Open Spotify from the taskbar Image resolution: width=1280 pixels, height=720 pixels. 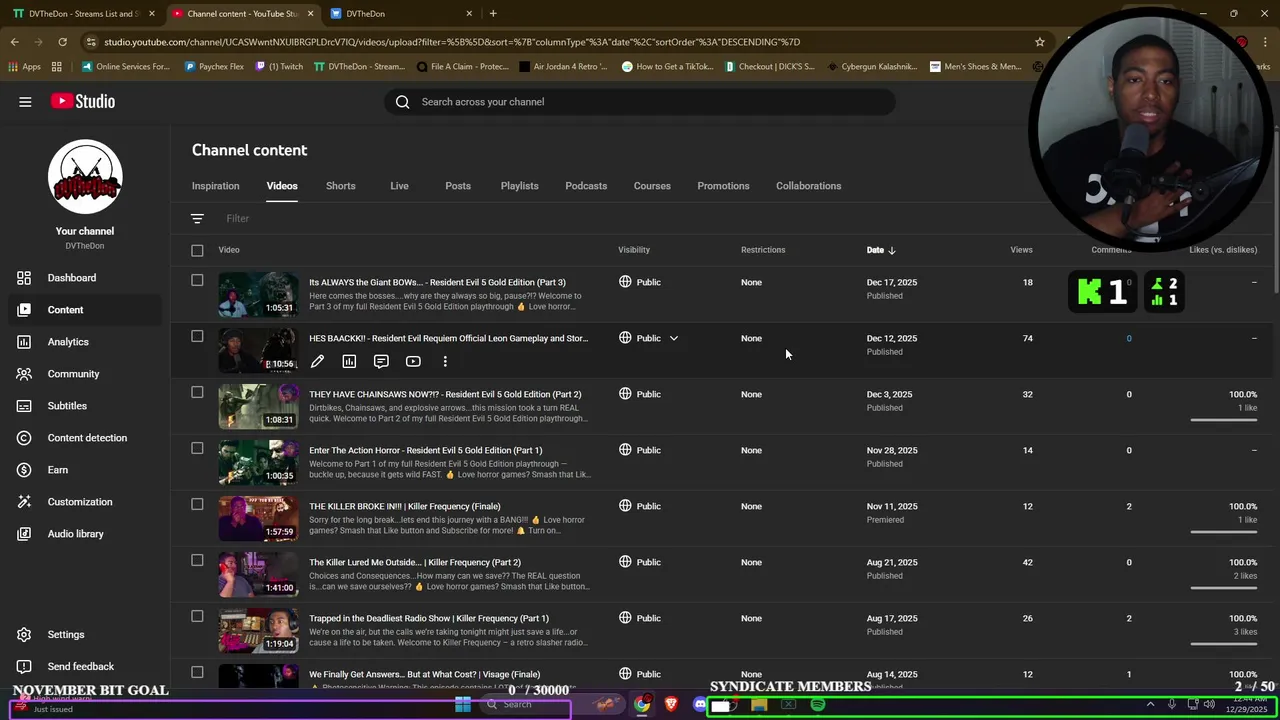click(818, 705)
